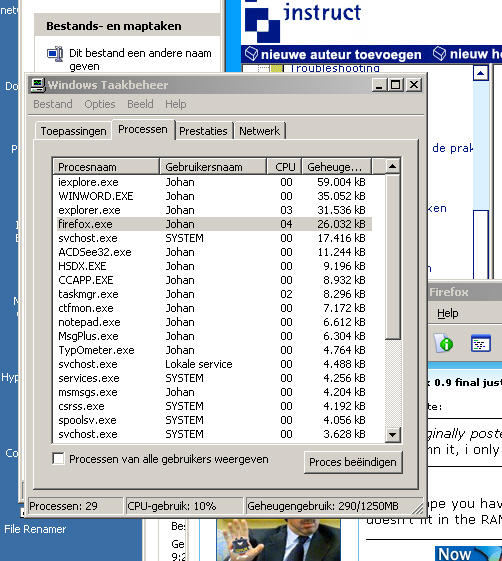Click the process list scrollbar thumb
Screen dimensions: 502x561
pyautogui.click(x=393, y=257)
